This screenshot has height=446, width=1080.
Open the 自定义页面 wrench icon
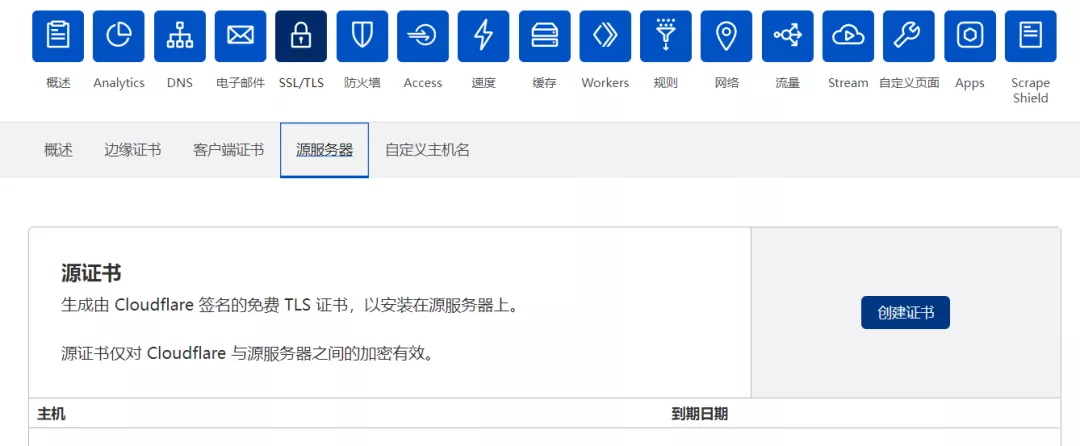[909, 36]
